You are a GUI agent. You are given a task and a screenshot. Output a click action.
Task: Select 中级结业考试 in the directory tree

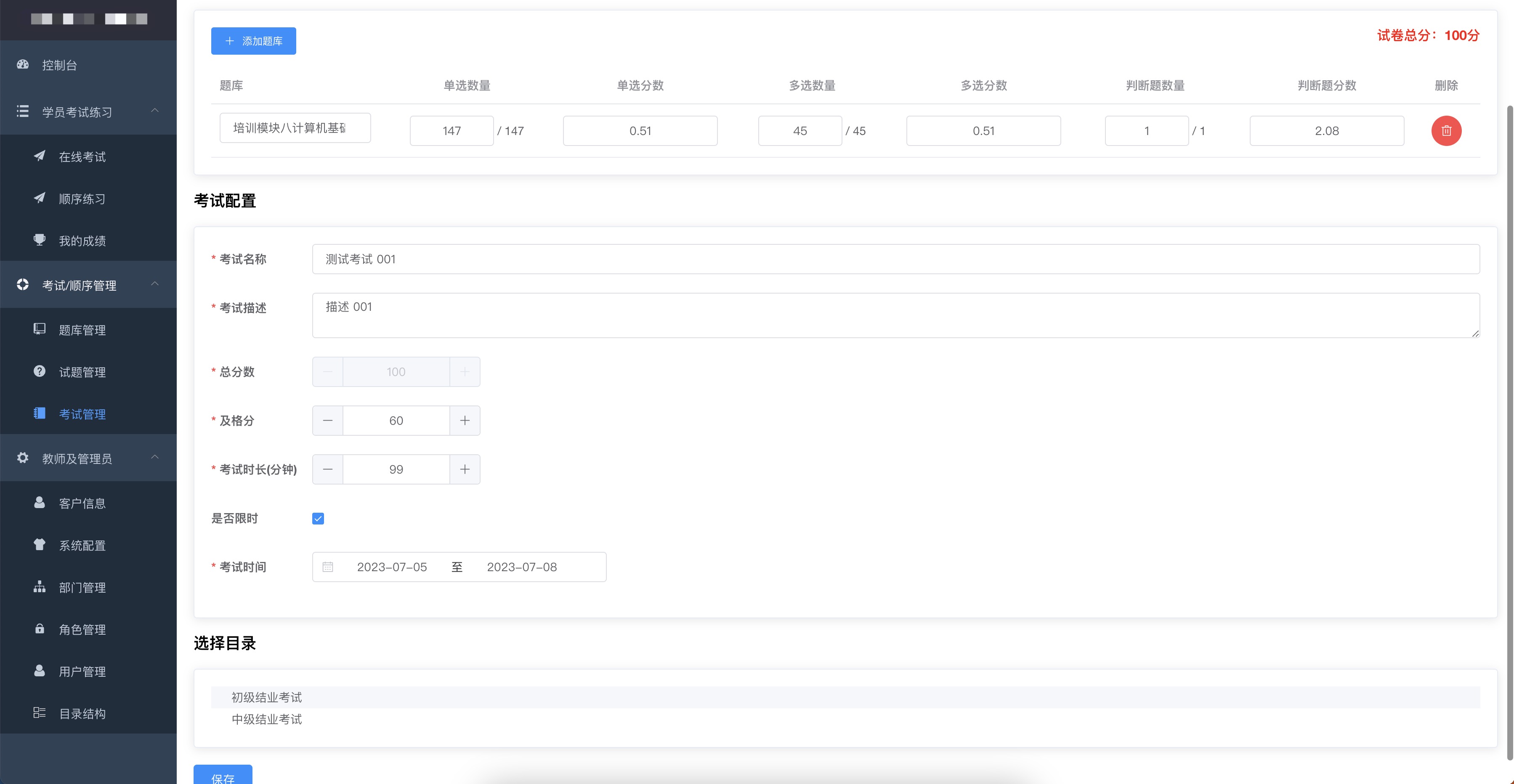point(845,719)
